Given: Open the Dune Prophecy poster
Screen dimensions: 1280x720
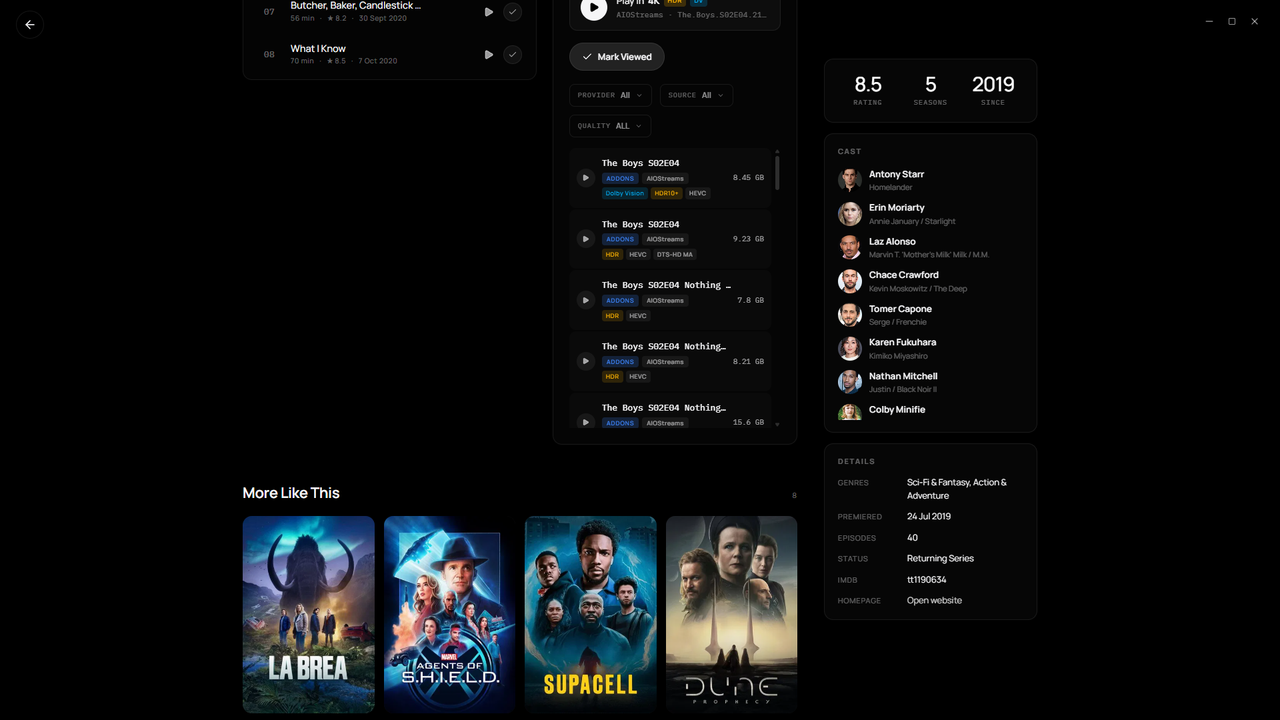Looking at the screenshot, I should tap(732, 615).
